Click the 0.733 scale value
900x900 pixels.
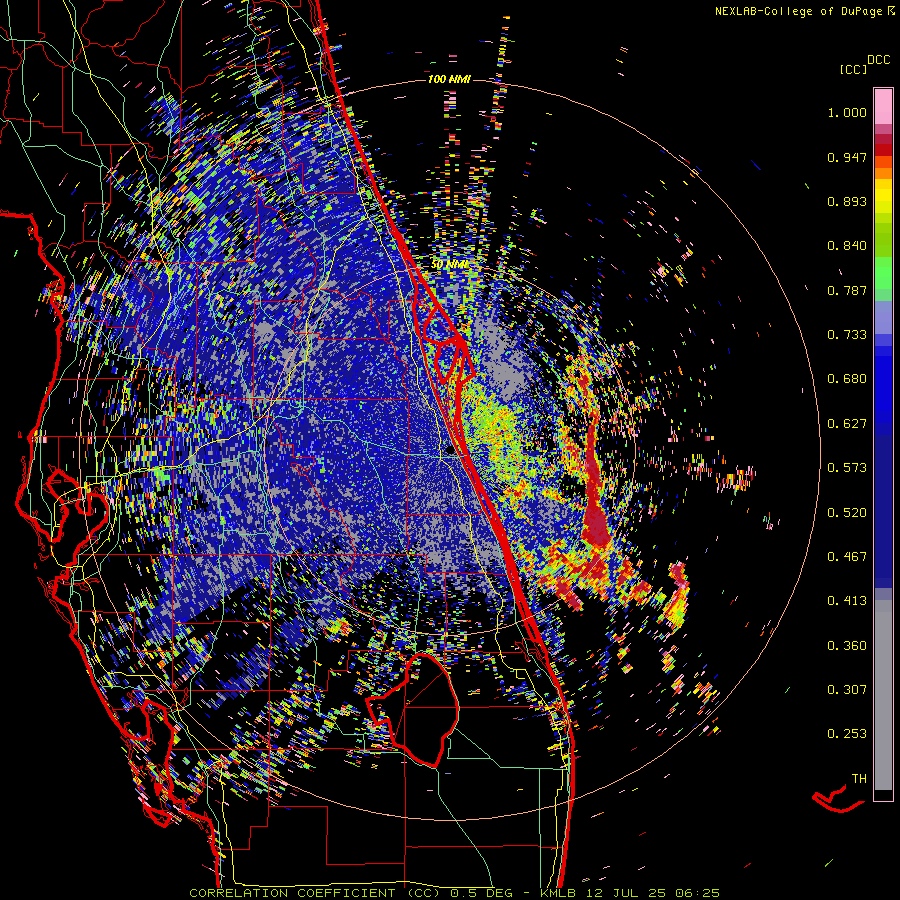tap(847, 335)
